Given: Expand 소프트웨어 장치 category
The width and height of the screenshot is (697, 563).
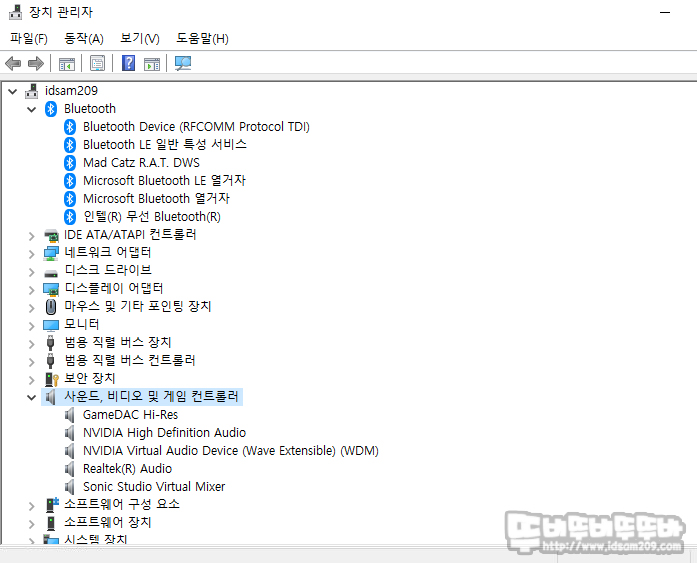Looking at the screenshot, I should pyautogui.click(x=32, y=524).
